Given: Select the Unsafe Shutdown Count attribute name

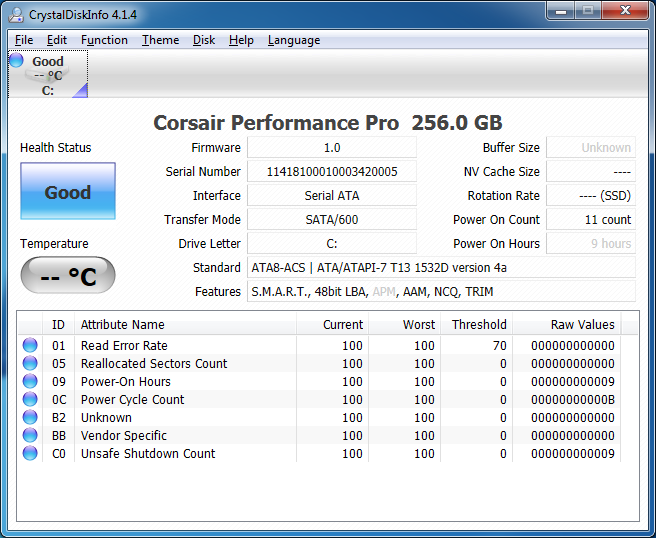Looking at the screenshot, I should (x=148, y=453).
